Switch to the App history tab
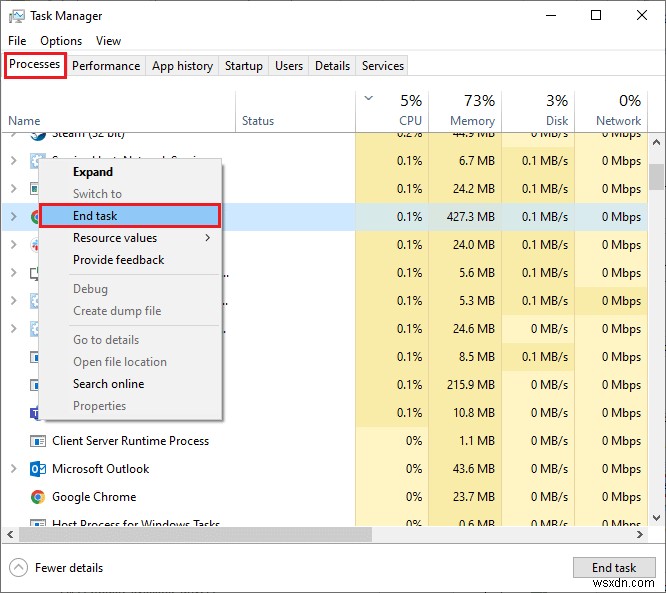This screenshot has width=666, height=593. click(x=183, y=66)
